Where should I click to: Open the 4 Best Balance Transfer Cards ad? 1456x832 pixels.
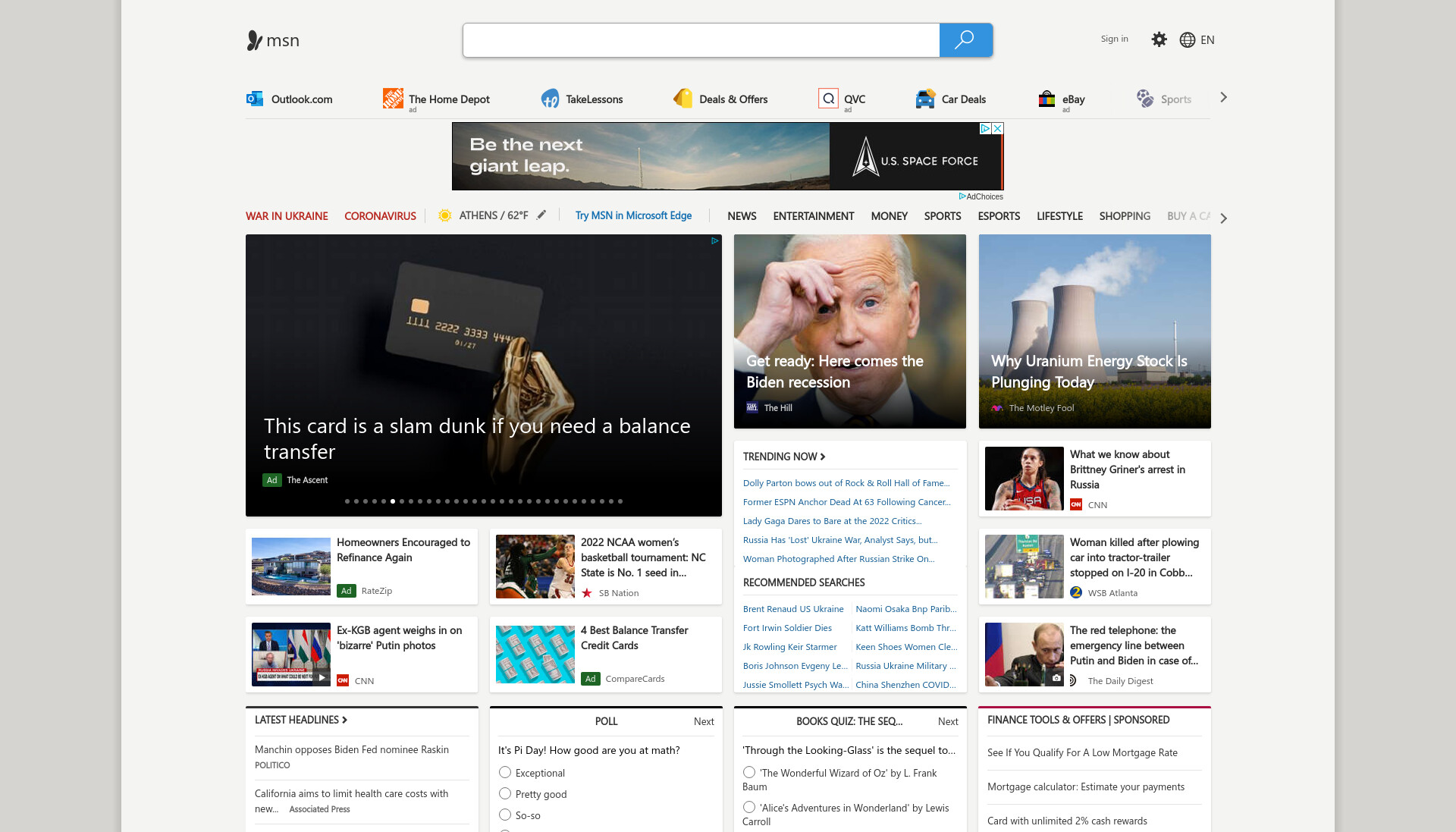coord(605,655)
